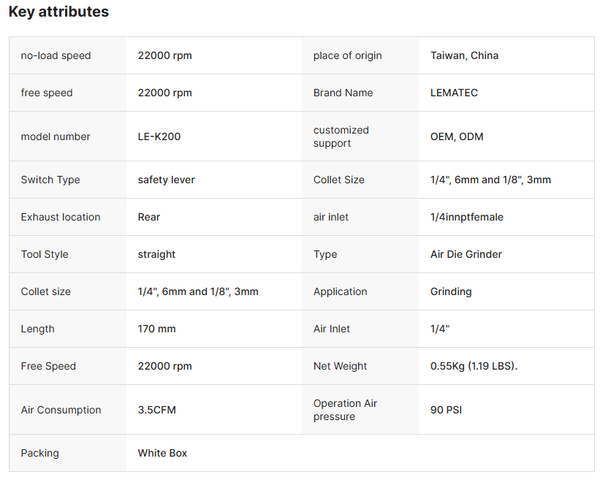Click the safety lever switch type value
Screen dimensions: 600x482
[x=166, y=180]
